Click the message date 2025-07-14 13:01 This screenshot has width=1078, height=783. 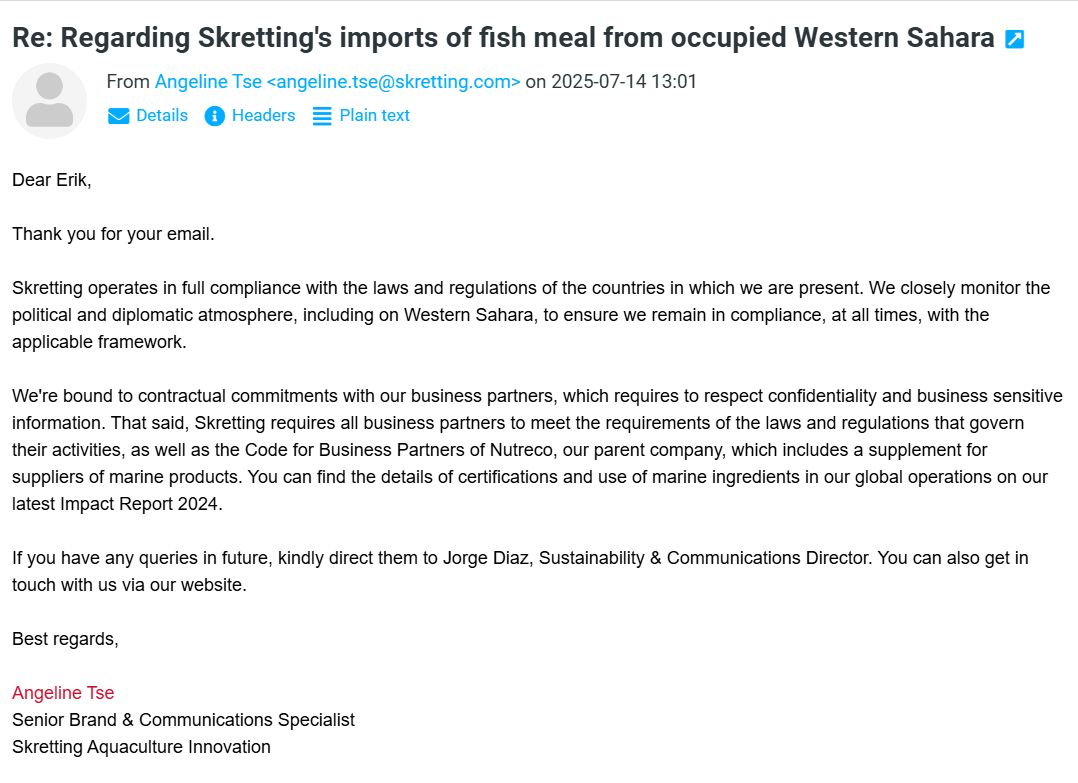[x=623, y=82]
